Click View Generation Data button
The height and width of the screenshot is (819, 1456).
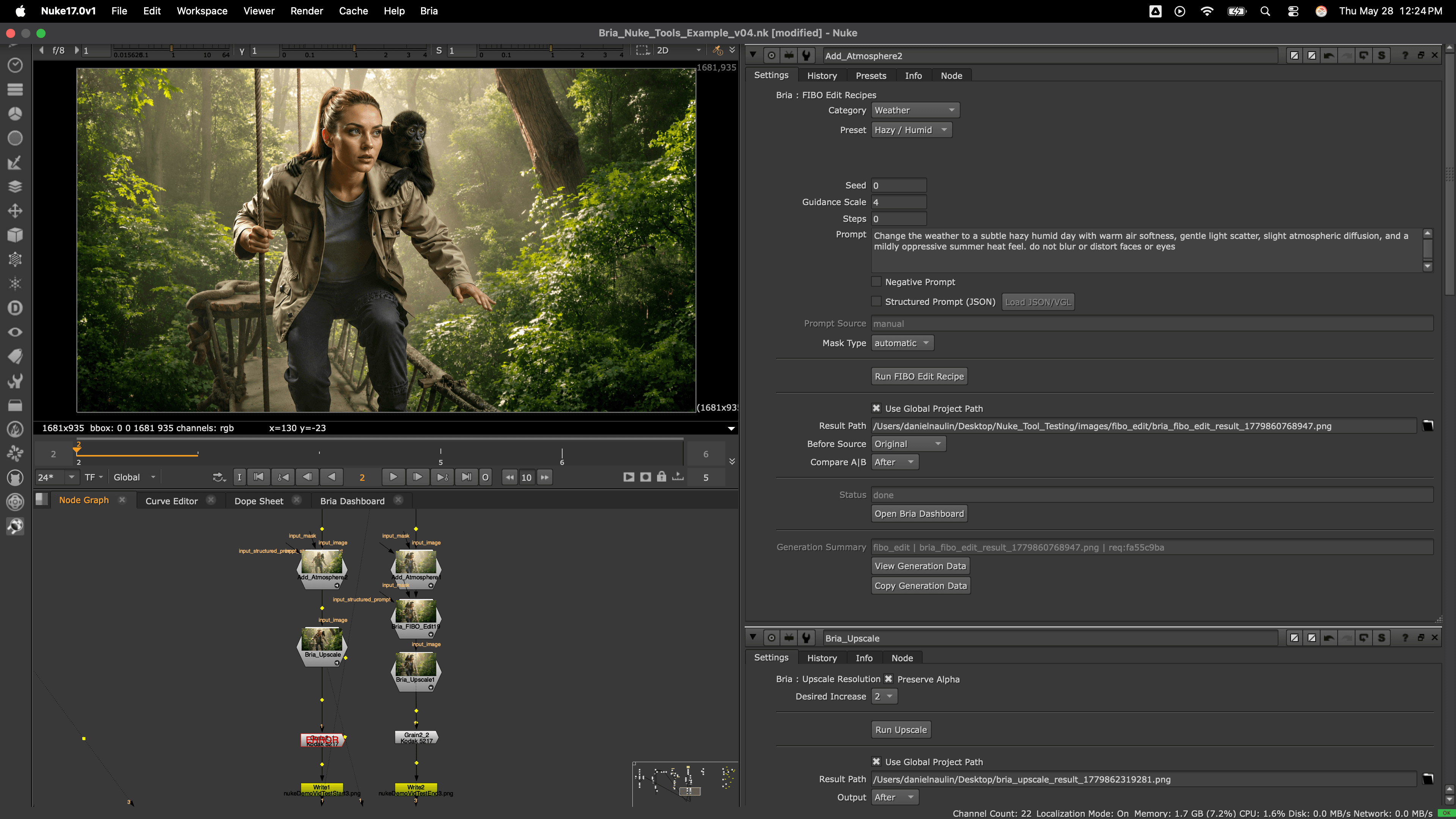pyautogui.click(x=920, y=566)
